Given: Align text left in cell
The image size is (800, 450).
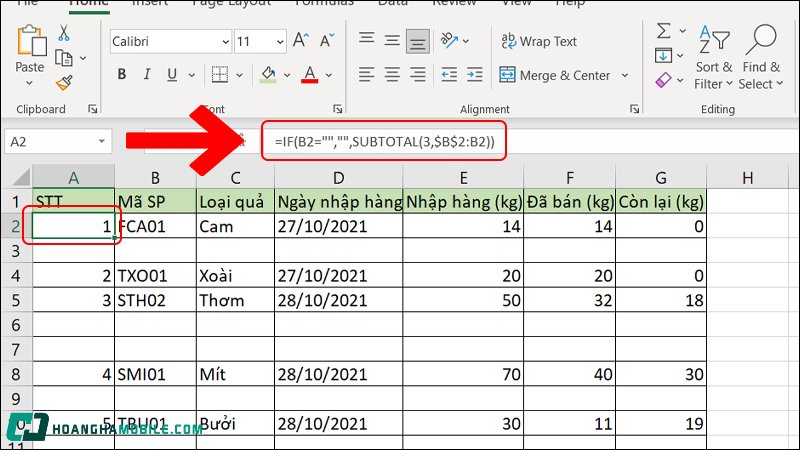Looking at the screenshot, I should pos(366,75).
